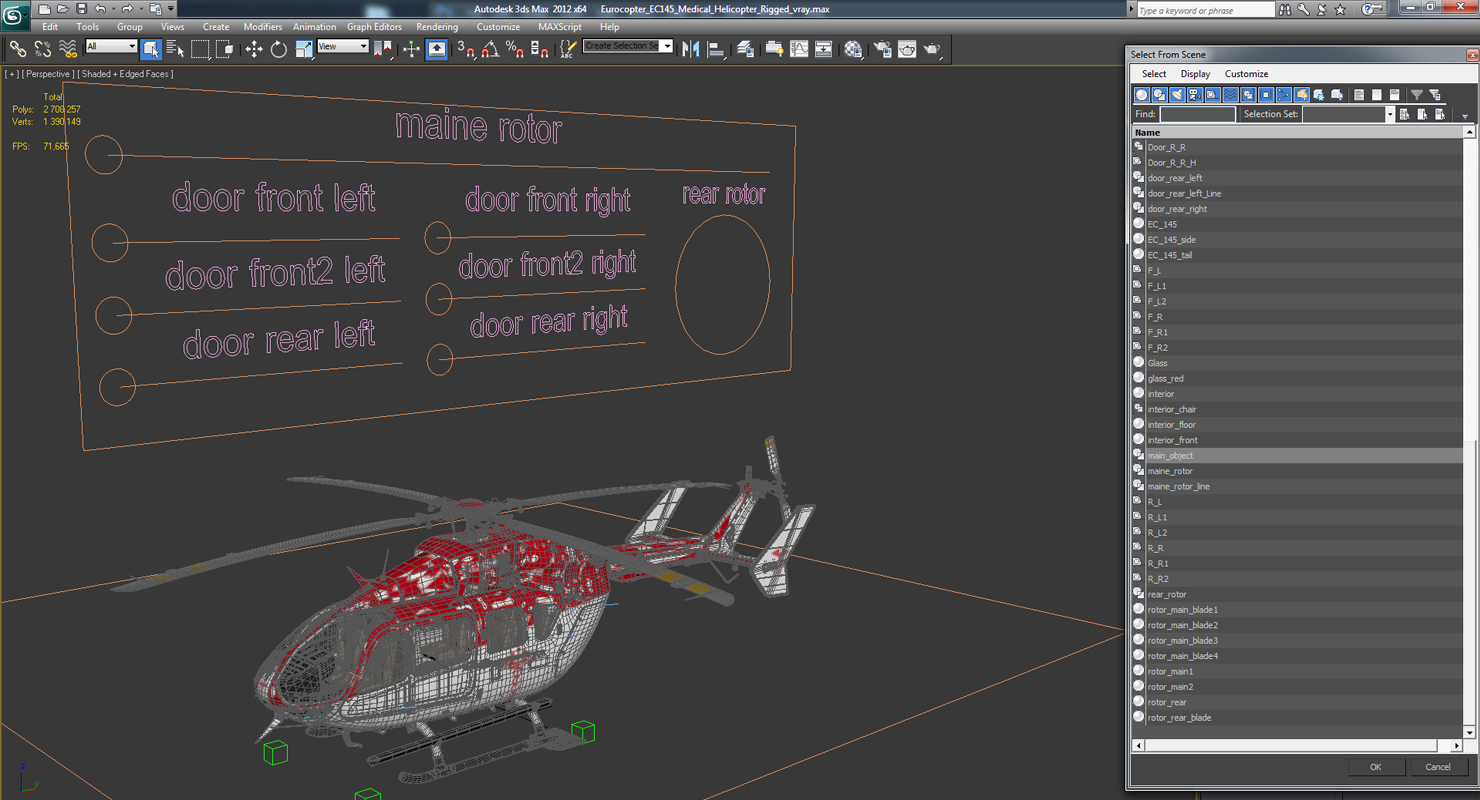
Task: Choose Rectangular Selection Region tool
Action: (x=200, y=48)
